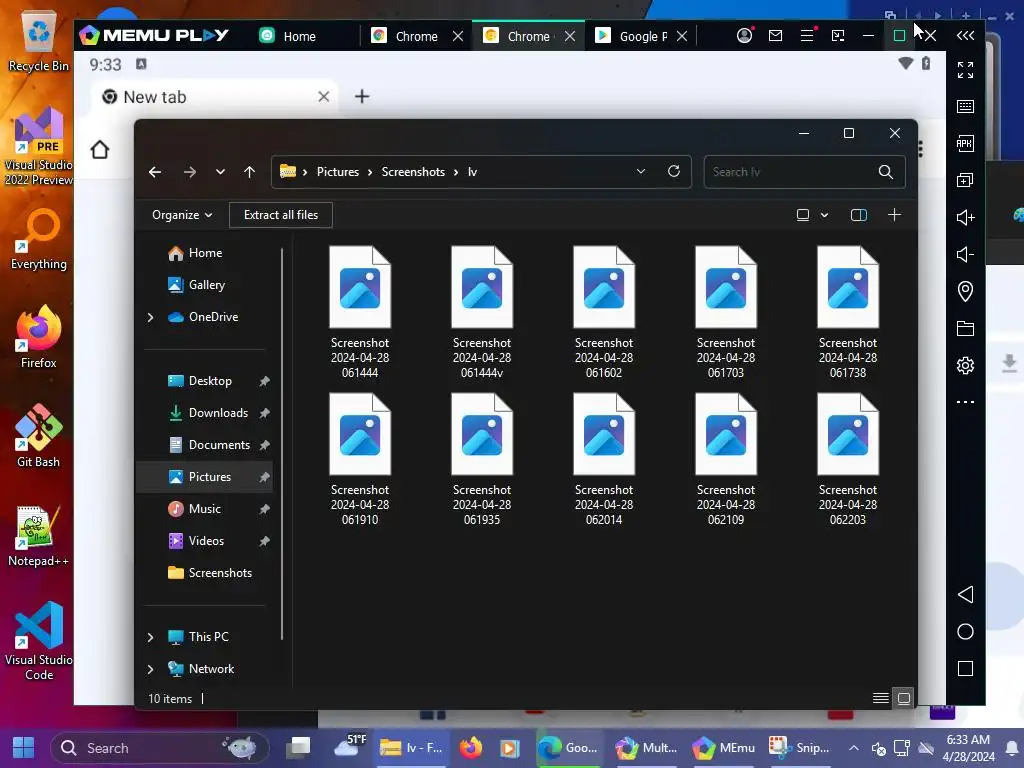This screenshot has height=768, width=1024.
Task: Open Home in navigation pane
Action: point(204,253)
